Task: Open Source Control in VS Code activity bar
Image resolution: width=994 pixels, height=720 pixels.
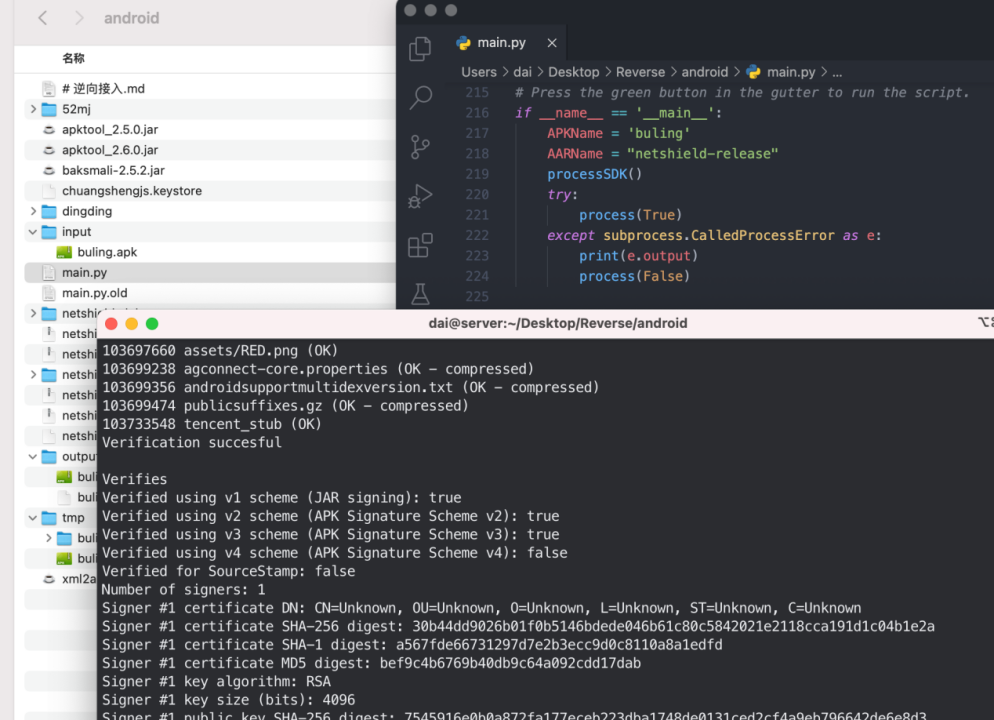Action: pos(420,146)
